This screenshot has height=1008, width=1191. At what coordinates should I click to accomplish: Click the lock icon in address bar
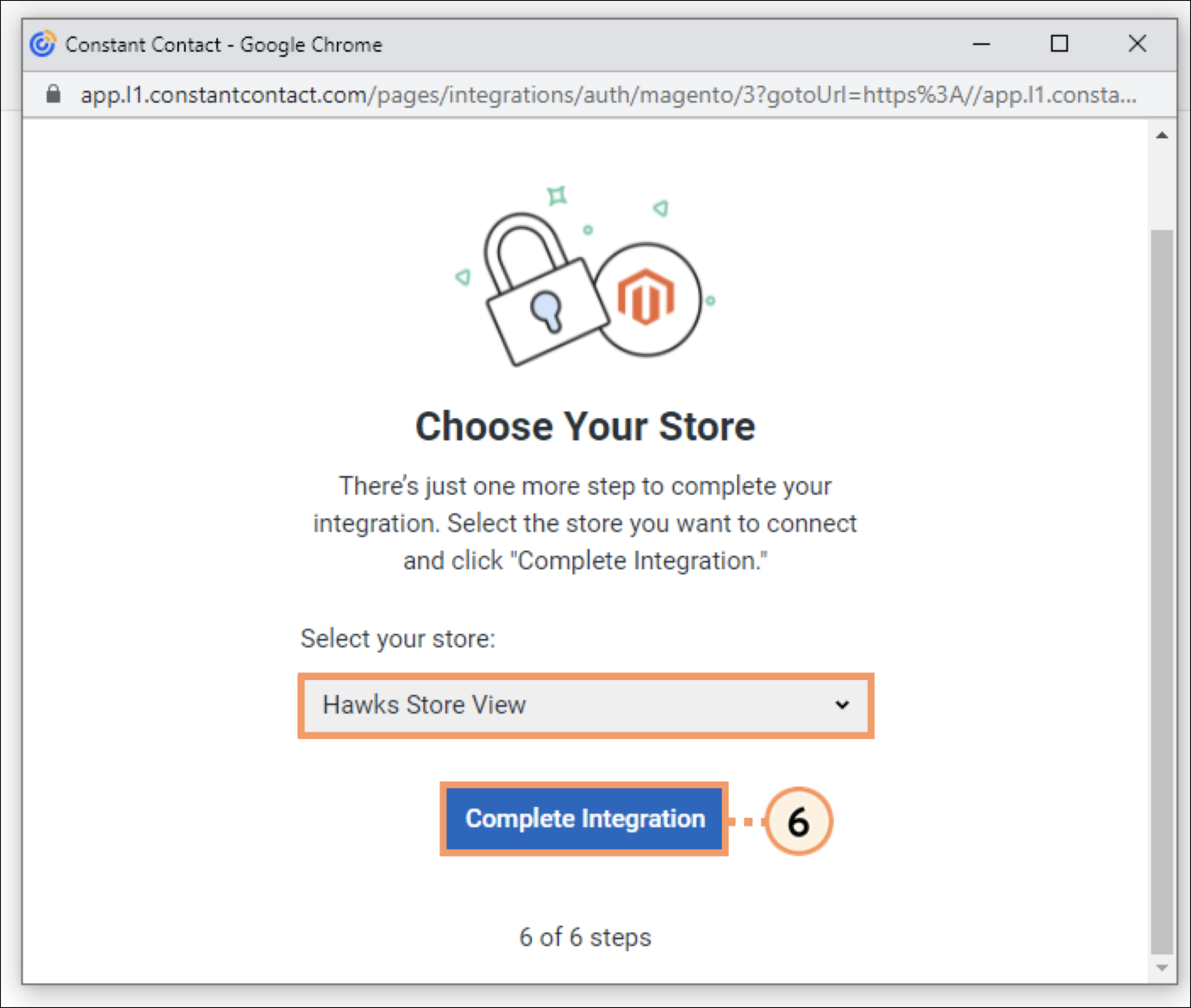(x=53, y=94)
